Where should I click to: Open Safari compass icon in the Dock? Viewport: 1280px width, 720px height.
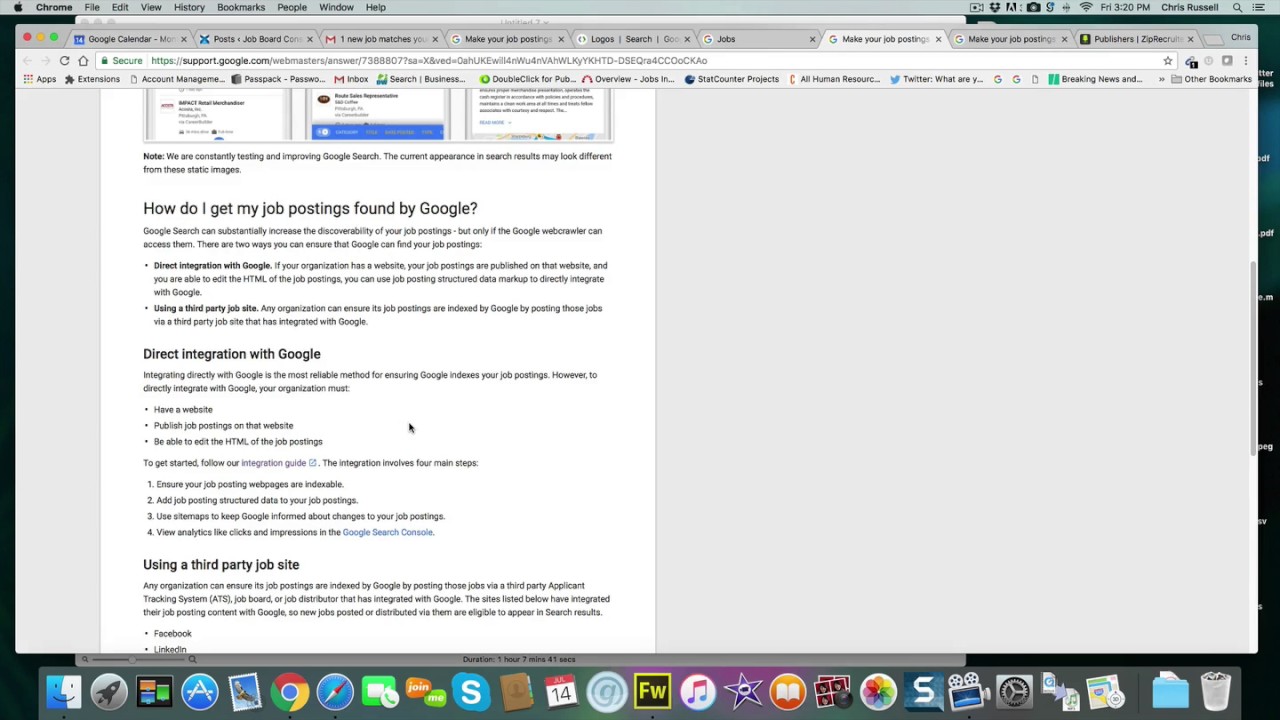point(335,692)
